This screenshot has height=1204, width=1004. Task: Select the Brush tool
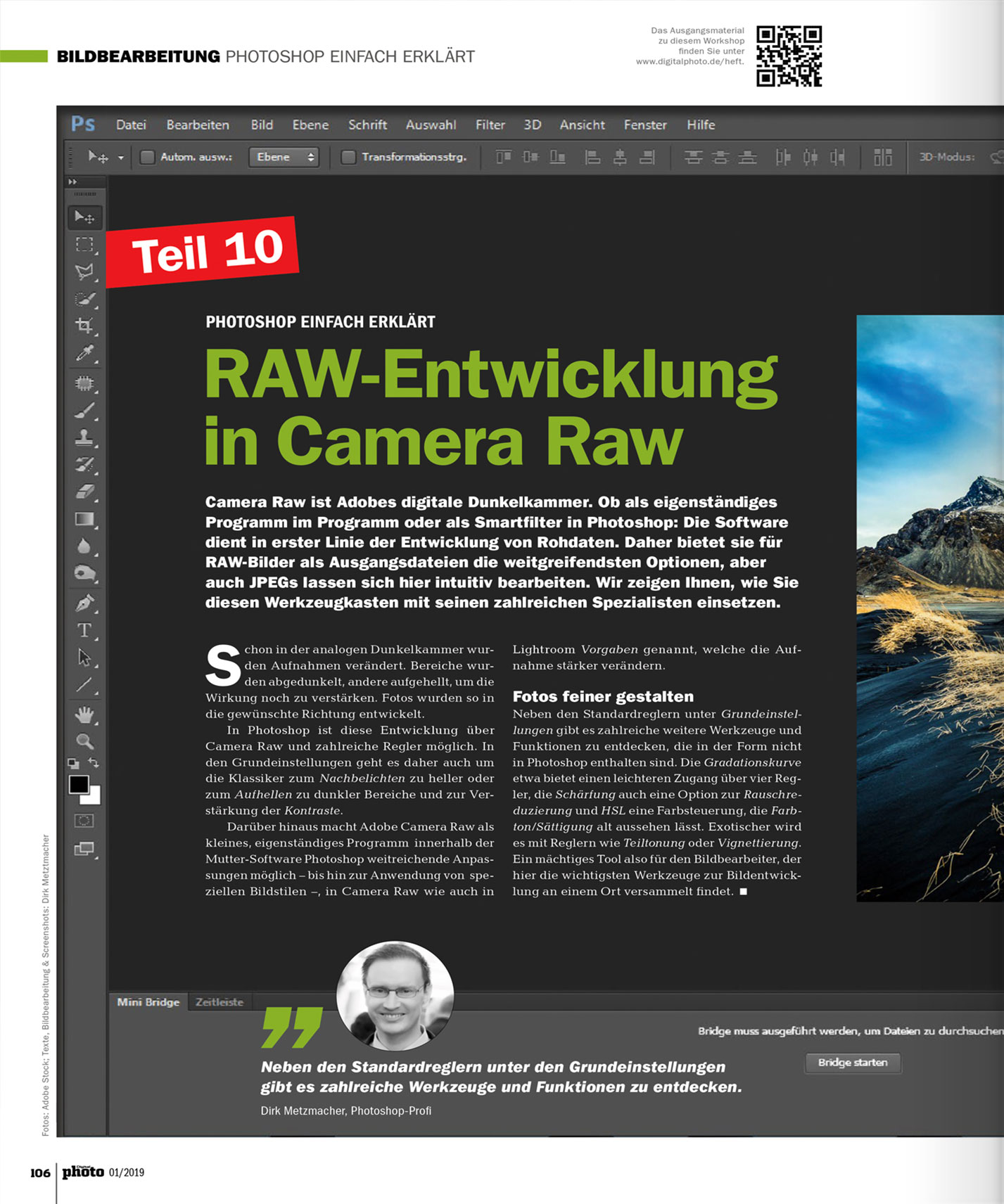(84, 411)
